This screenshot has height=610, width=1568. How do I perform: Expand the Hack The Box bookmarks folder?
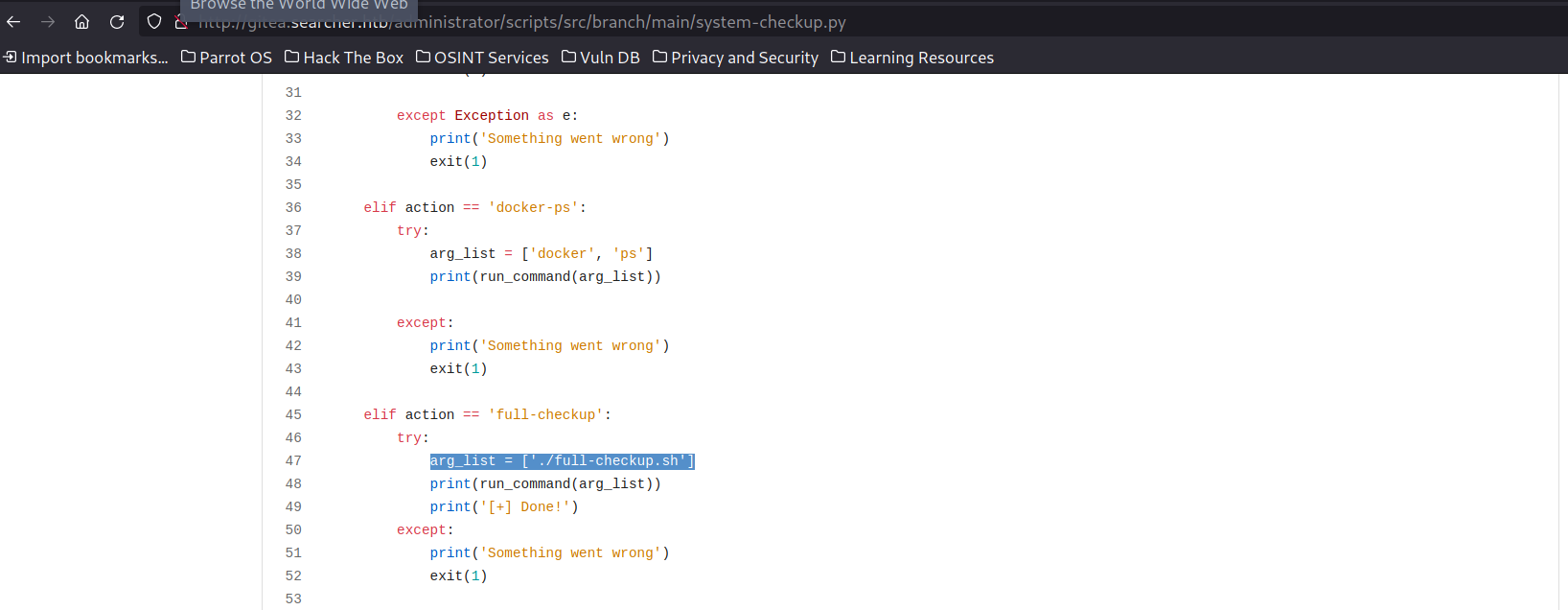(344, 58)
